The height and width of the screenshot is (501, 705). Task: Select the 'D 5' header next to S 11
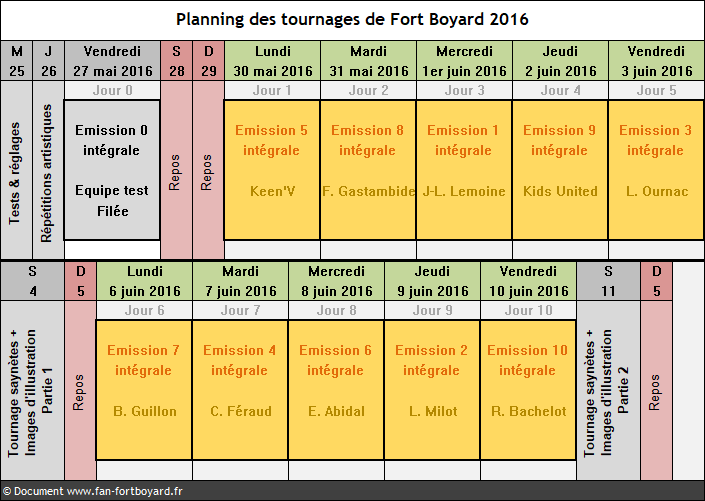tap(656, 281)
